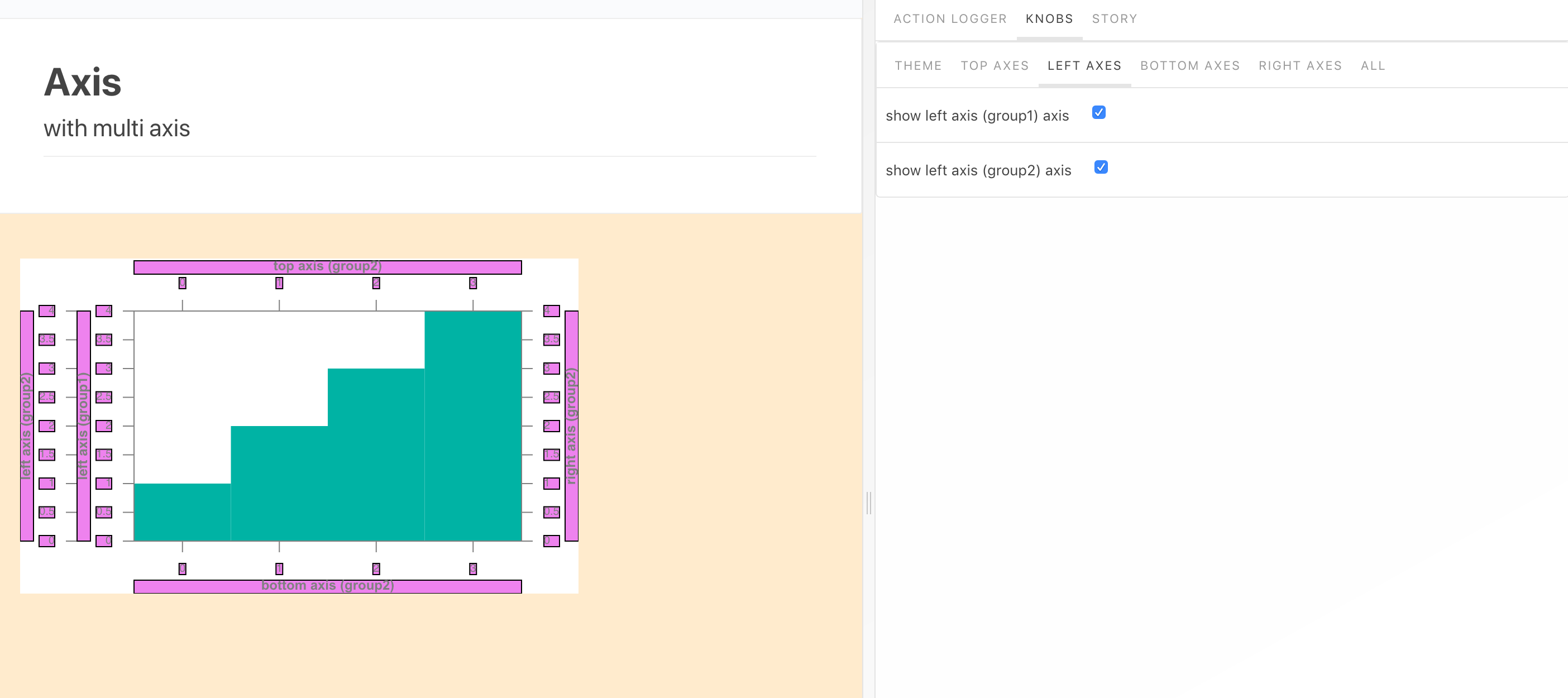Screen dimensions: 1568x698
Task: Select the Knobs tab
Action: click(x=1049, y=19)
